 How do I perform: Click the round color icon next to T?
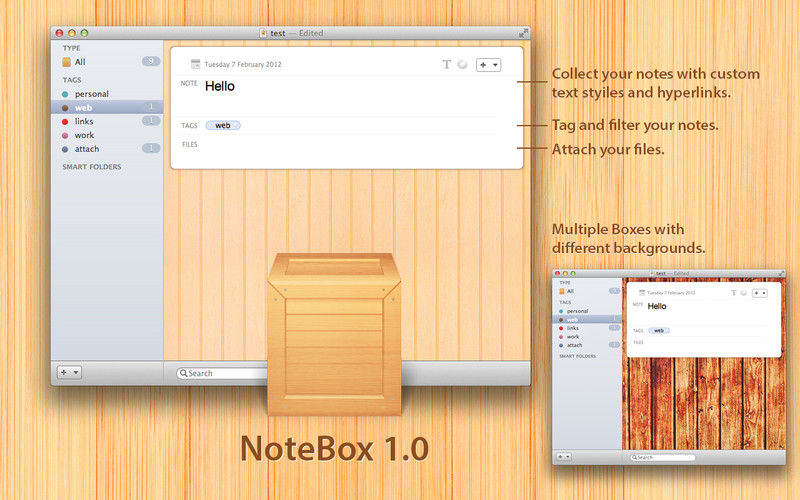point(462,64)
